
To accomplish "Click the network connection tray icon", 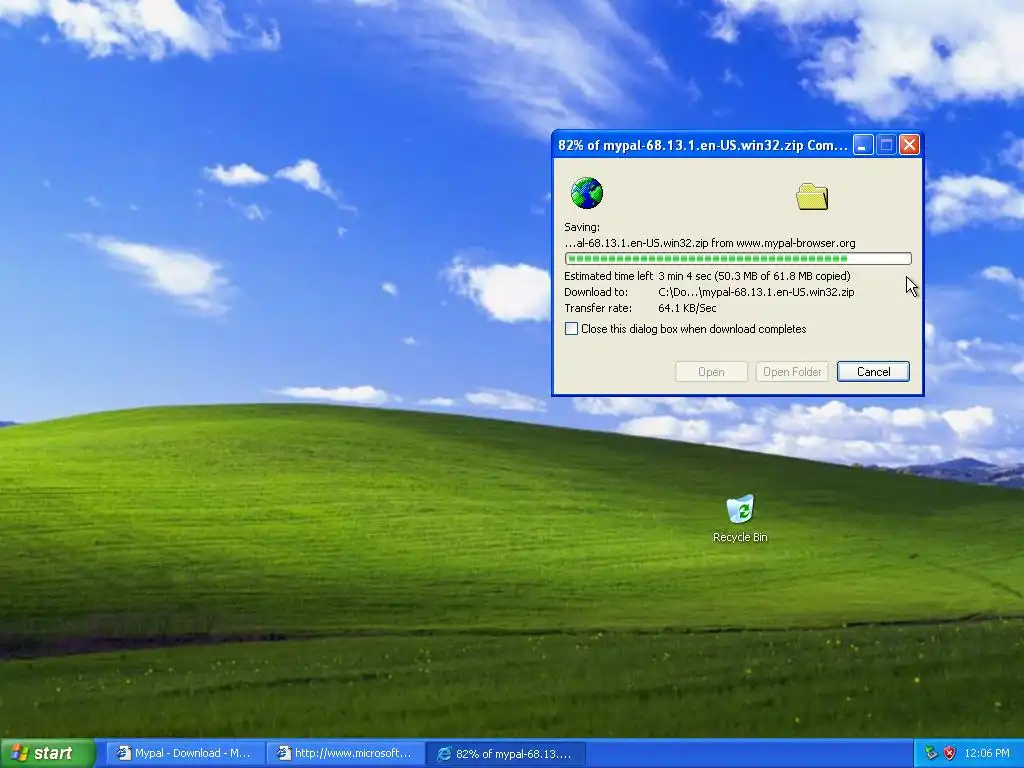I will point(931,753).
